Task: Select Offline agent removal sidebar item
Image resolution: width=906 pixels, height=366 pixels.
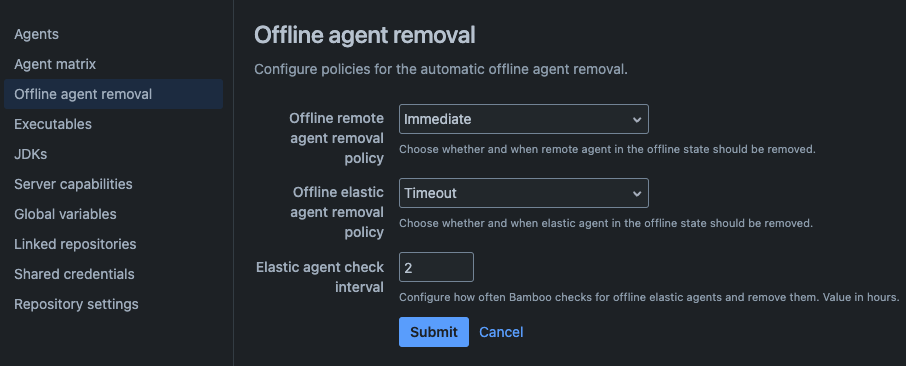Action: point(113,94)
